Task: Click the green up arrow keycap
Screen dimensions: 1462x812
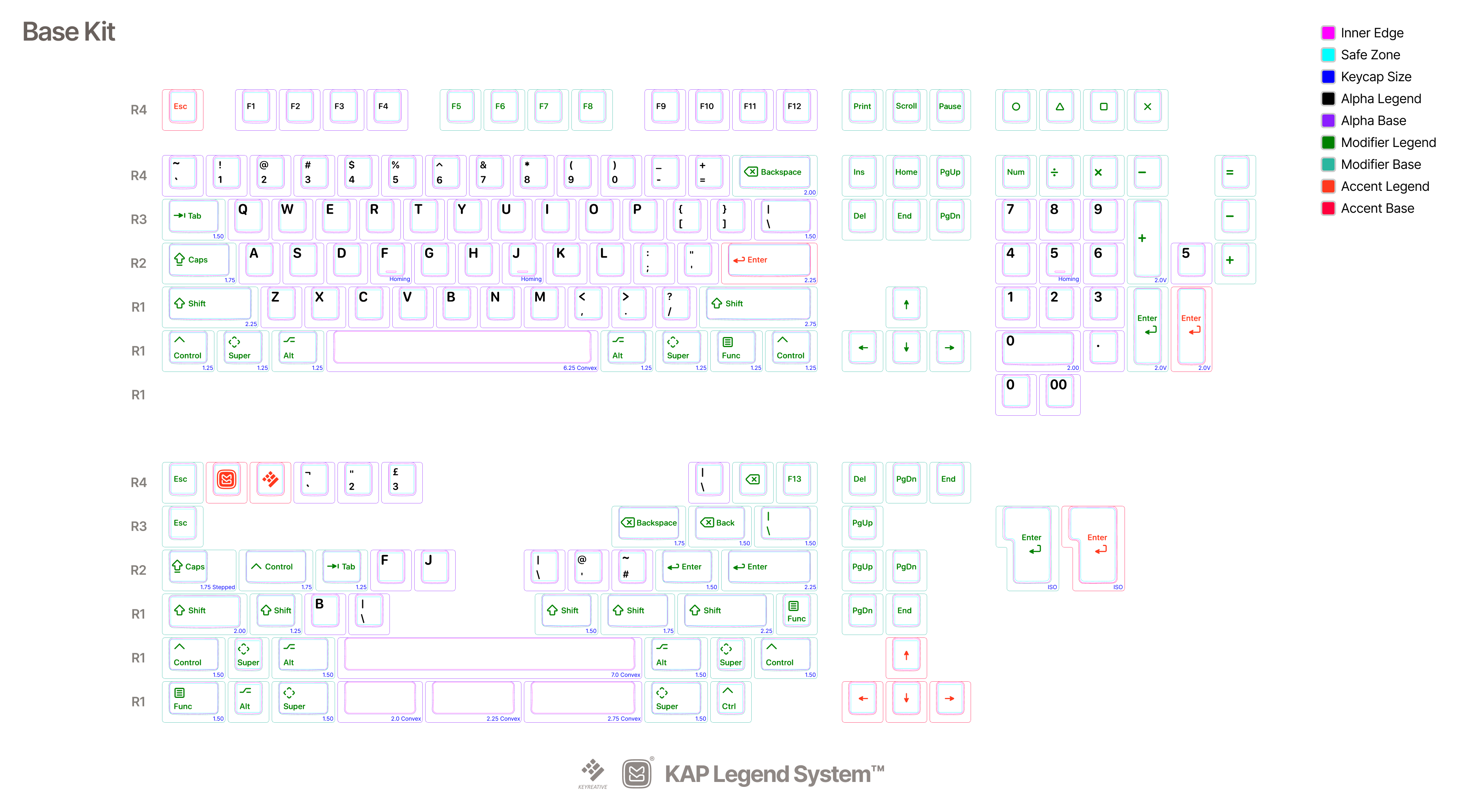Action: click(x=906, y=307)
